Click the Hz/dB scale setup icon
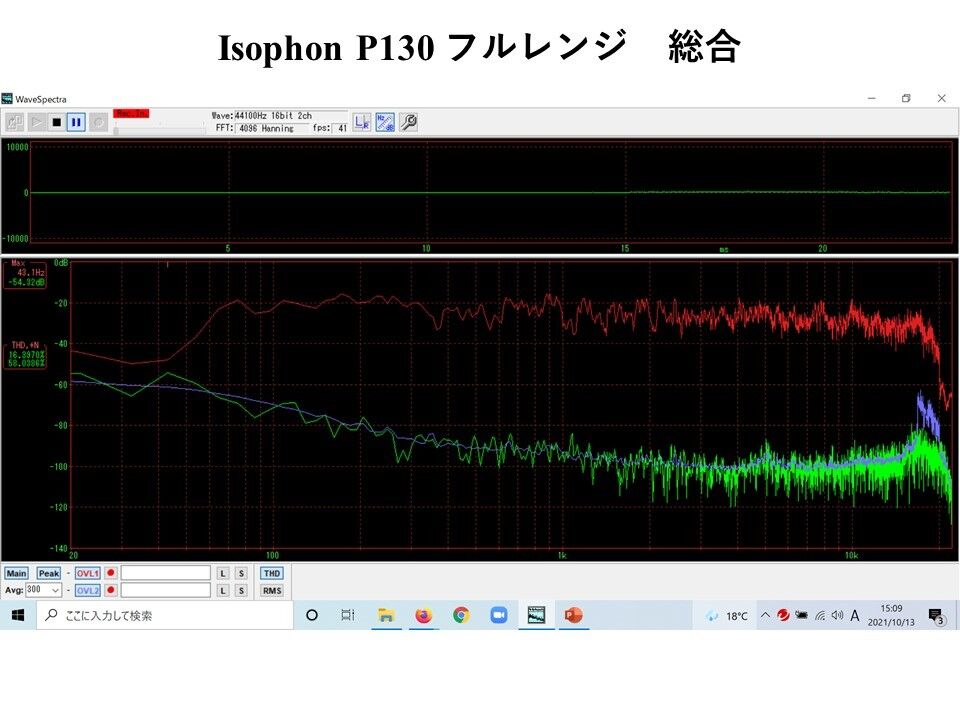Screen dimensions: 960x720 click(x=386, y=121)
